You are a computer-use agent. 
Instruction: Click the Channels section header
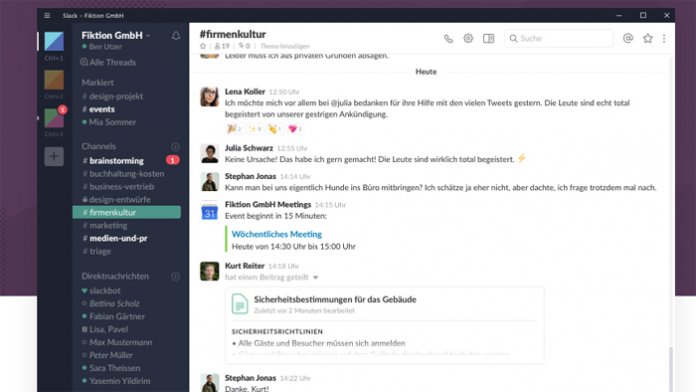[x=99, y=146]
